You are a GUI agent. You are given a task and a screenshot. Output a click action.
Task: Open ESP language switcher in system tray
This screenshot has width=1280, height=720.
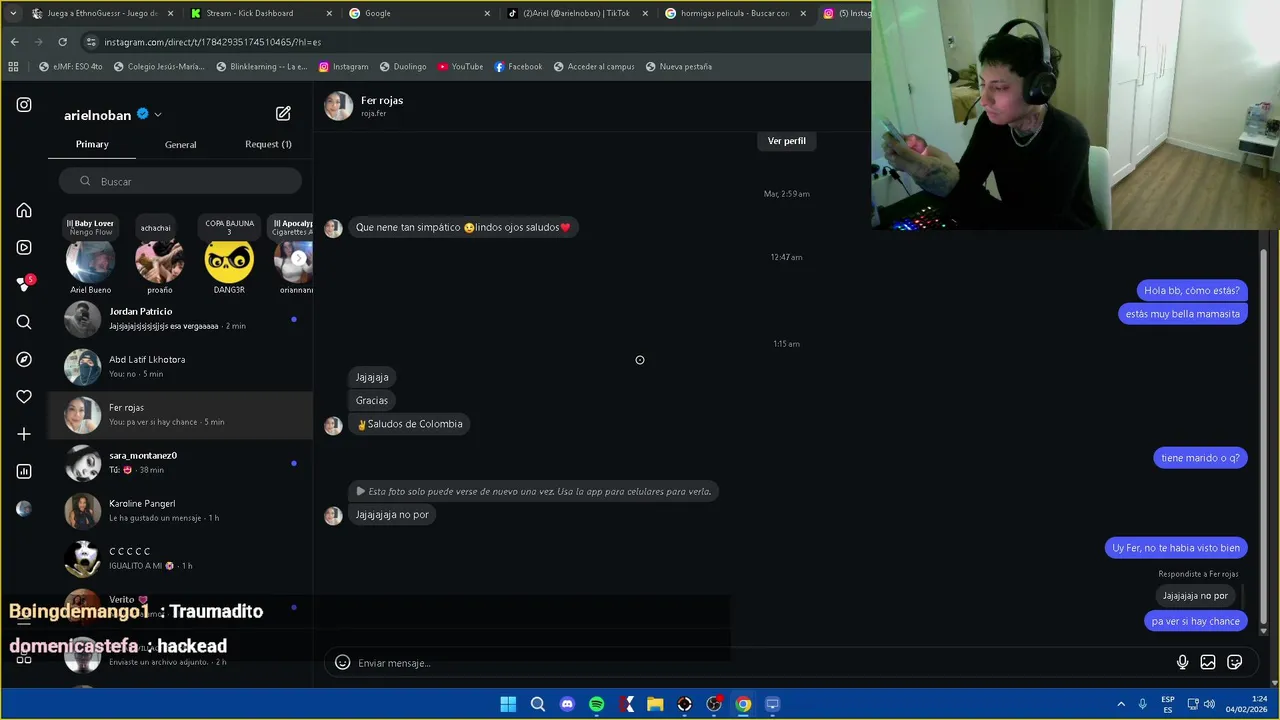pyautogui.click(x=1168, y=704)
